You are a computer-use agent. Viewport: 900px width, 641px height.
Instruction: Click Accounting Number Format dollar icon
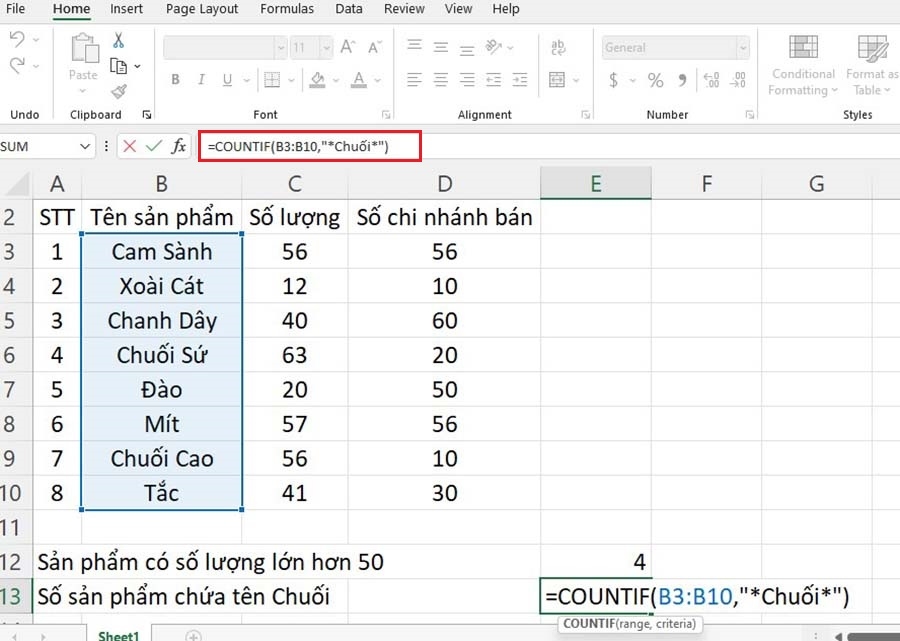pos(614,80)
